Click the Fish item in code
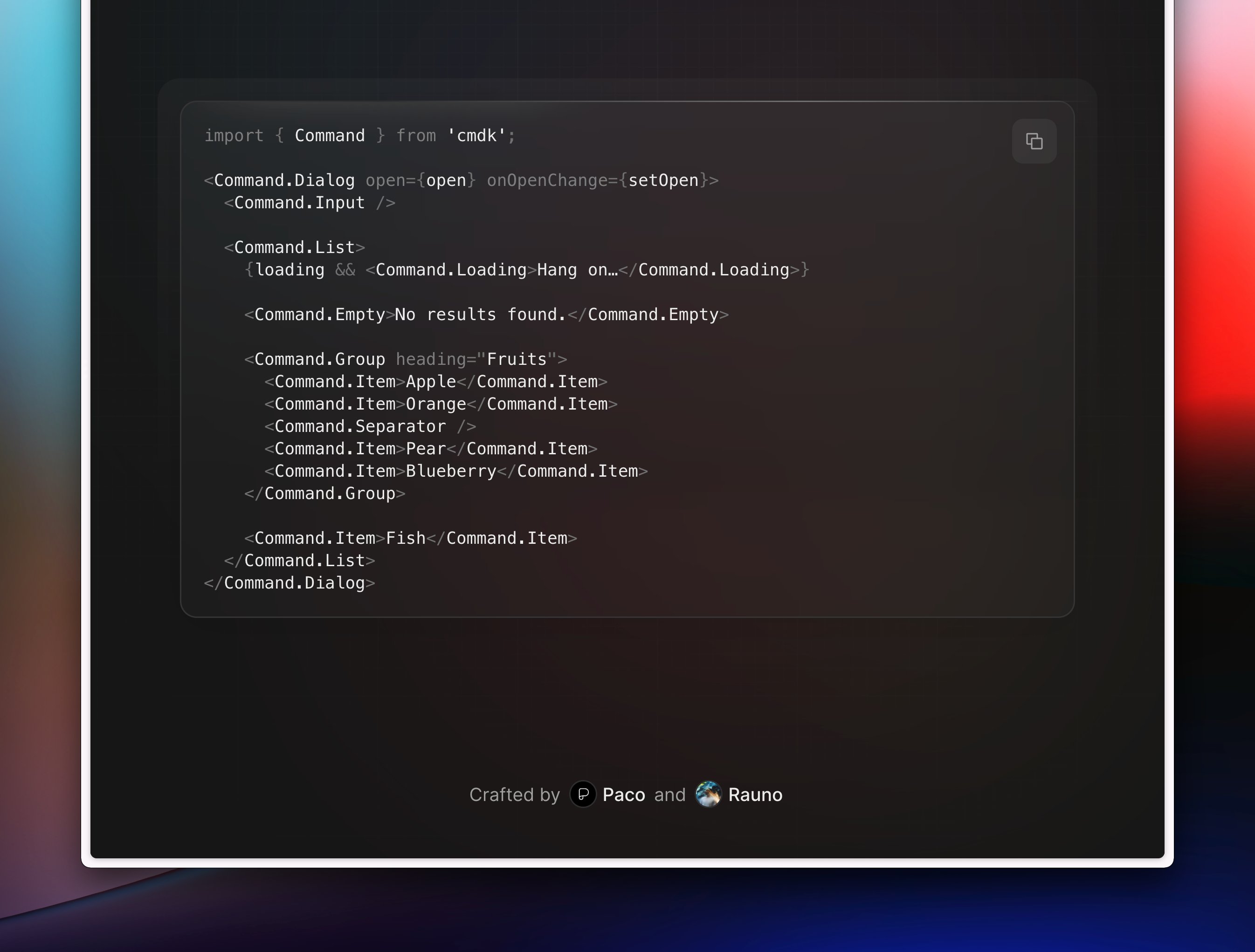The height and width of the screenshot is (952, 1255). click(405, 538)
